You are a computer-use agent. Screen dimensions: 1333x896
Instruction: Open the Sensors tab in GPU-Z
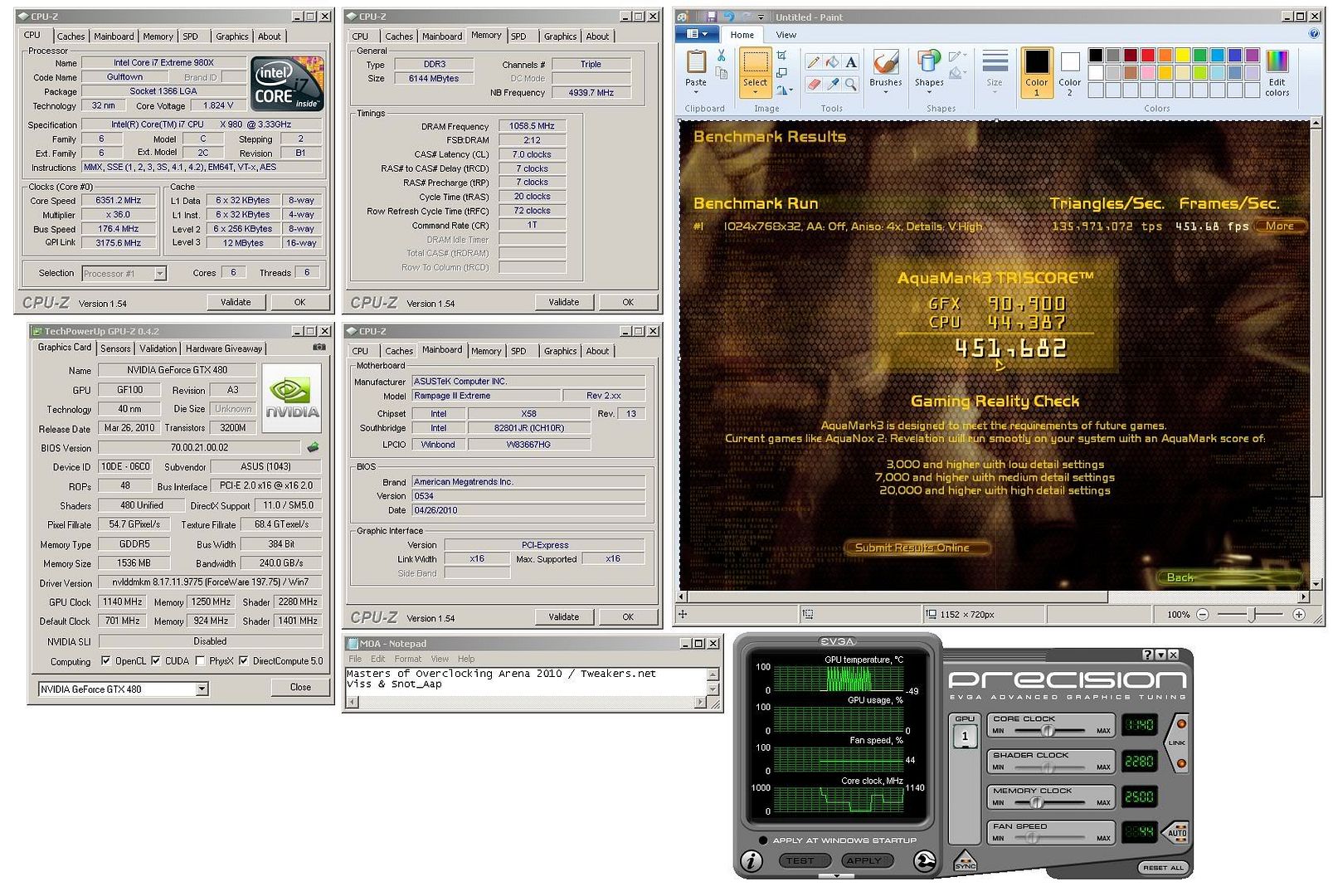click(x=115, y=348)
